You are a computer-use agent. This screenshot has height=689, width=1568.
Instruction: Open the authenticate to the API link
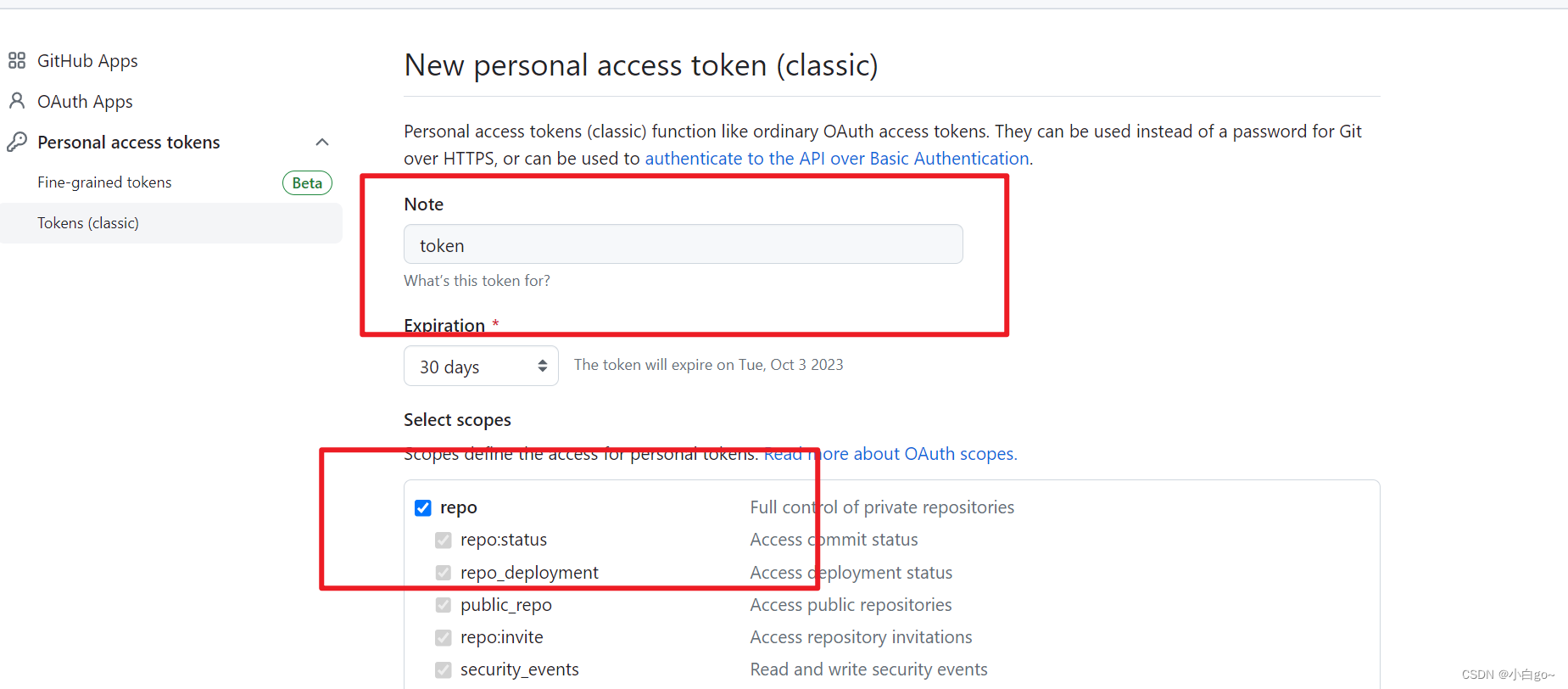pyautogui.click(x=837, y=159)
